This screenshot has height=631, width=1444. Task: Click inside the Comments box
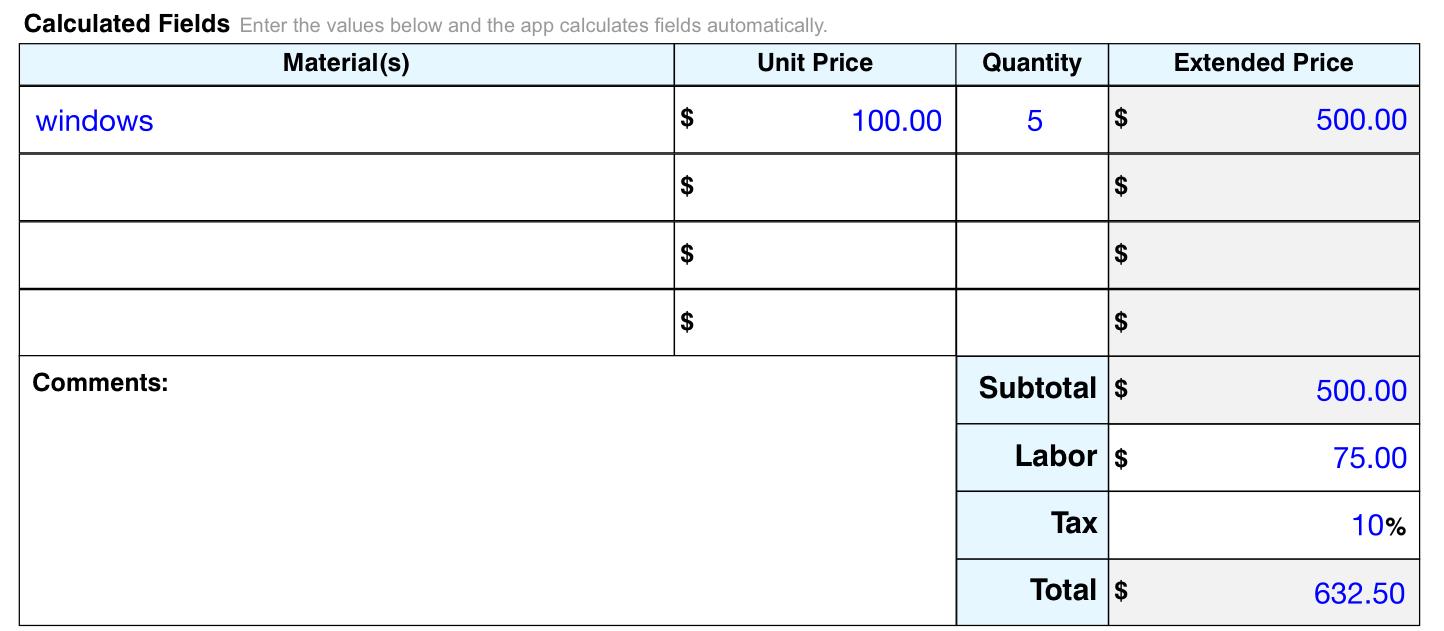coord(487,491)
